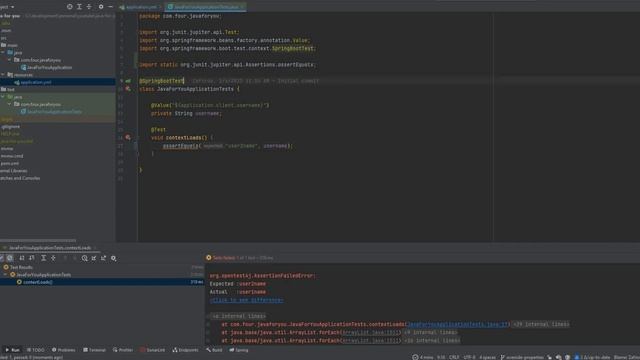Sort tests by duration icon
Screen dimensions: 640x360
click(32, 258)
